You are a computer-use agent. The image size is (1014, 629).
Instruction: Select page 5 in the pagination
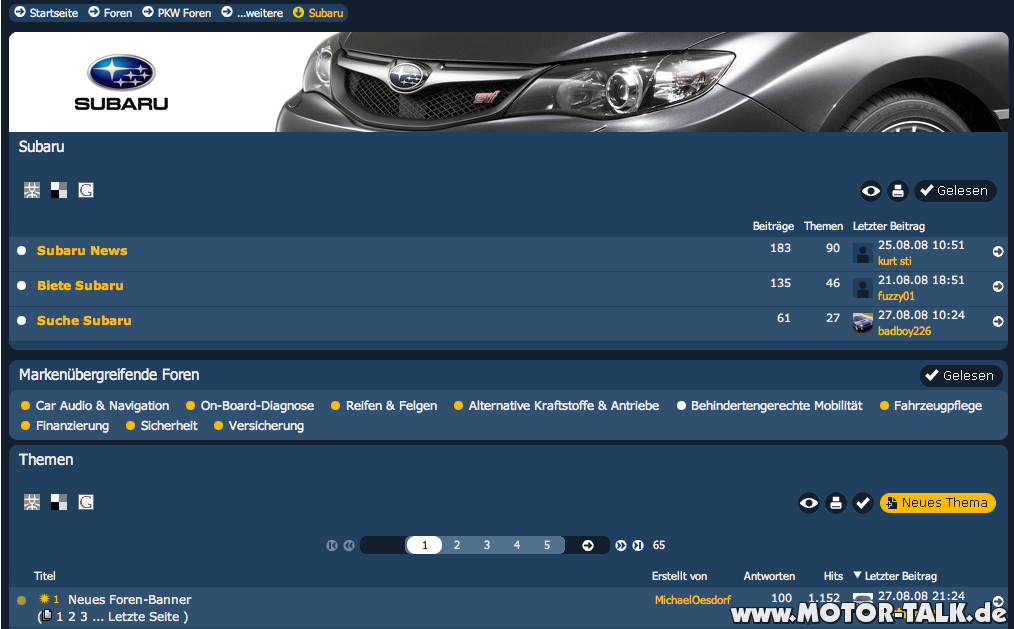coord(546,546)
